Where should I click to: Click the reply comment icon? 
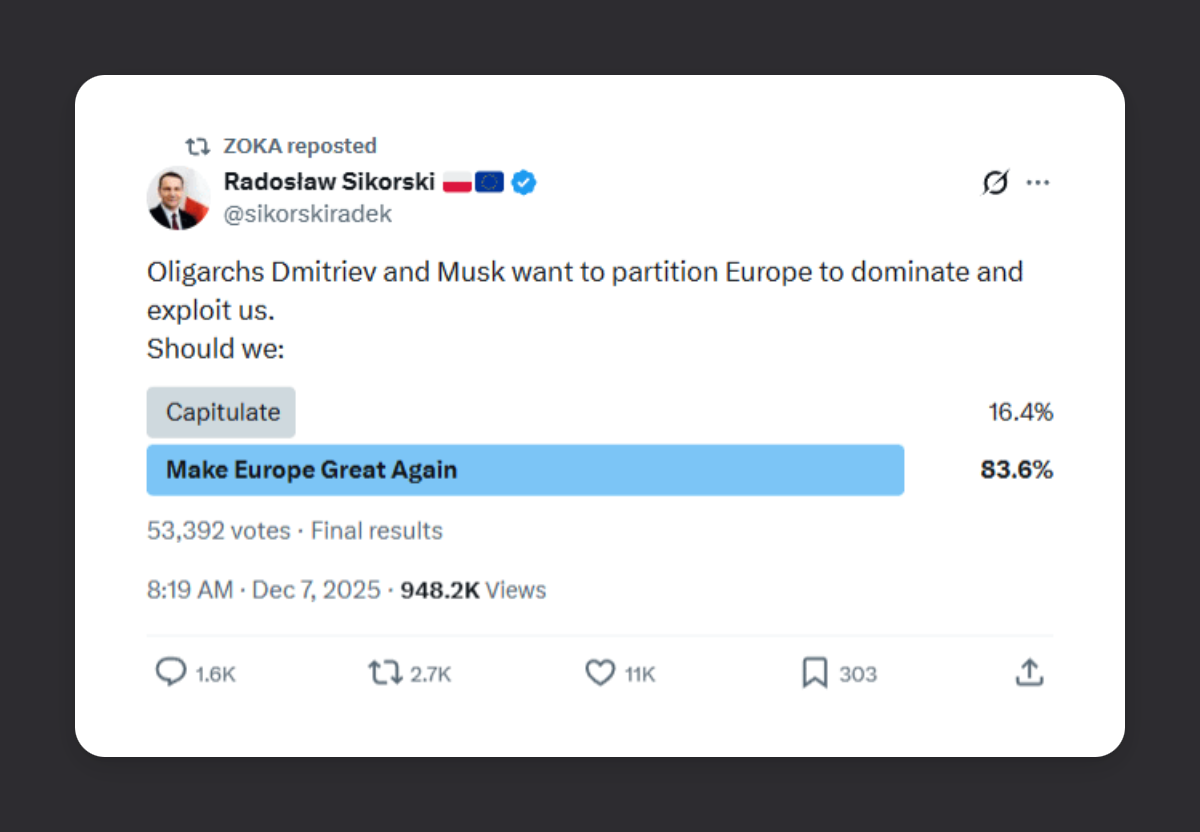click(171, 673)
